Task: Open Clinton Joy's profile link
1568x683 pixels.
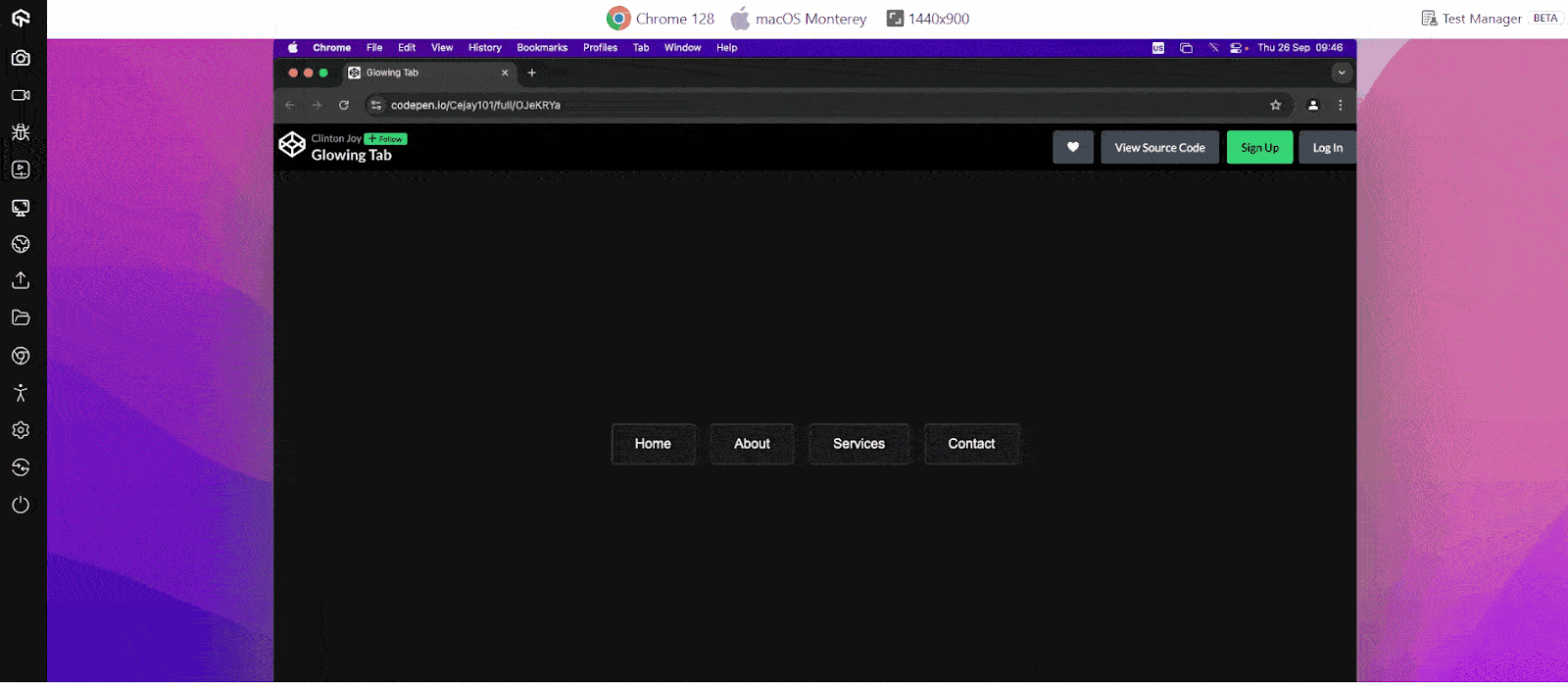Action: pyautogui.click(x=336, y=138)
